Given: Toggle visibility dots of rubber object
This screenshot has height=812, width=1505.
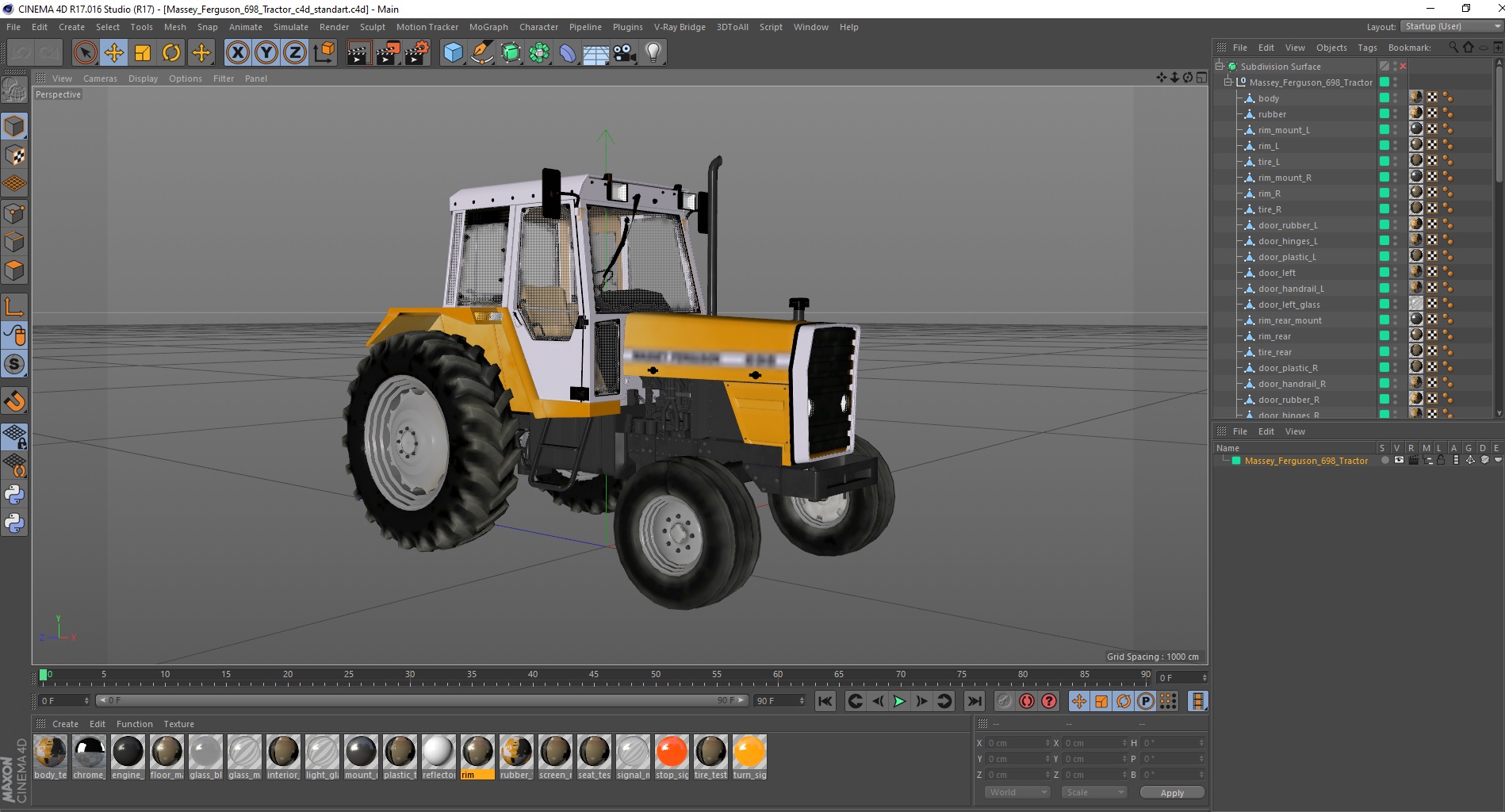Looking at the screenshot, I should pyautogui.click(x=1396, y=114).
